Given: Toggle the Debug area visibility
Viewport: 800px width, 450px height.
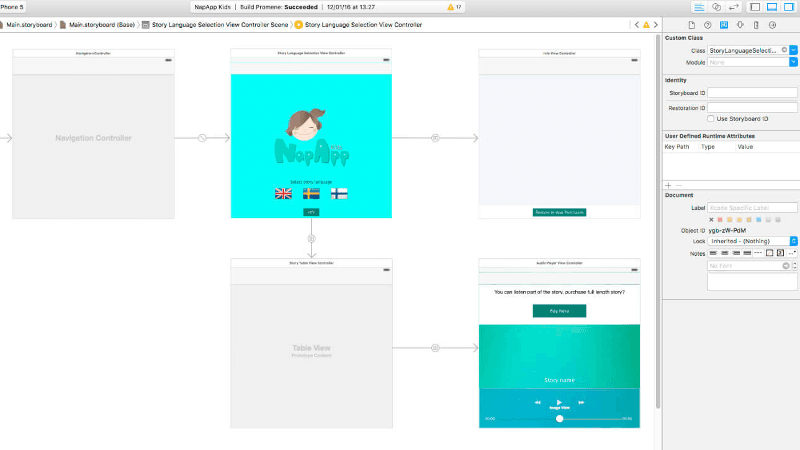Looking at the screenshot, I should (772, 7).
